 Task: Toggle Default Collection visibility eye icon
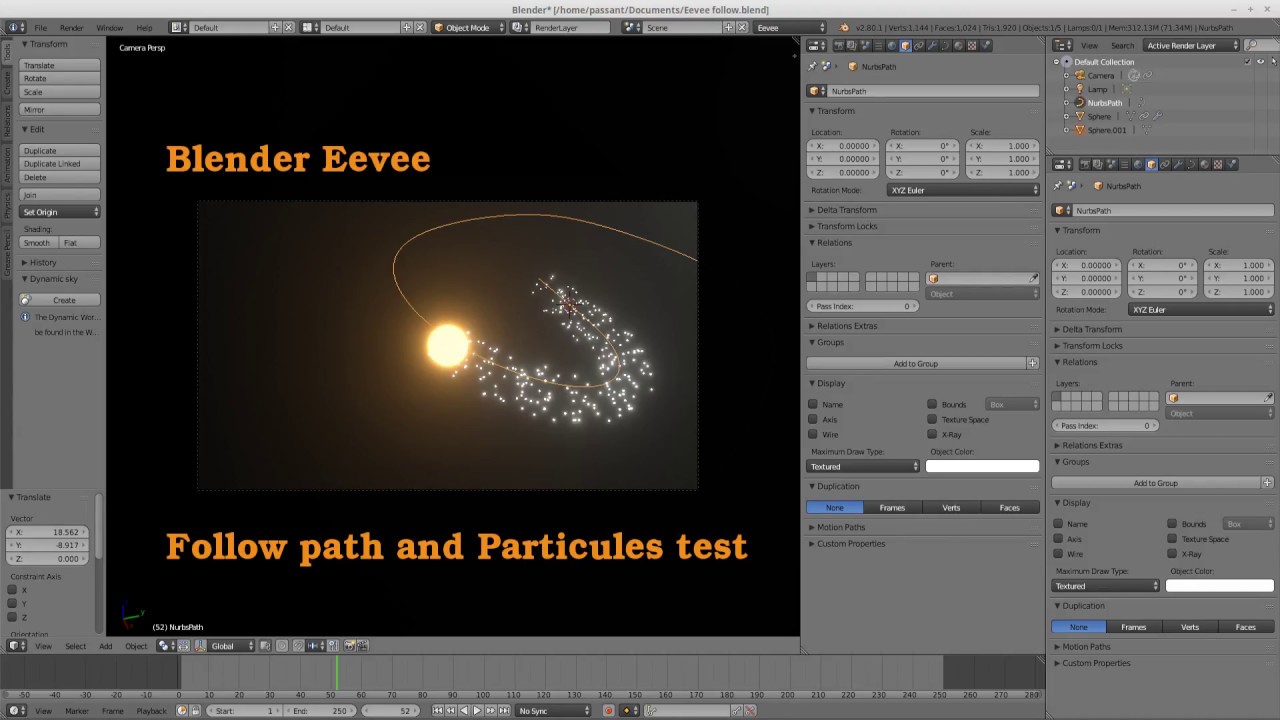pos(1260,62)
